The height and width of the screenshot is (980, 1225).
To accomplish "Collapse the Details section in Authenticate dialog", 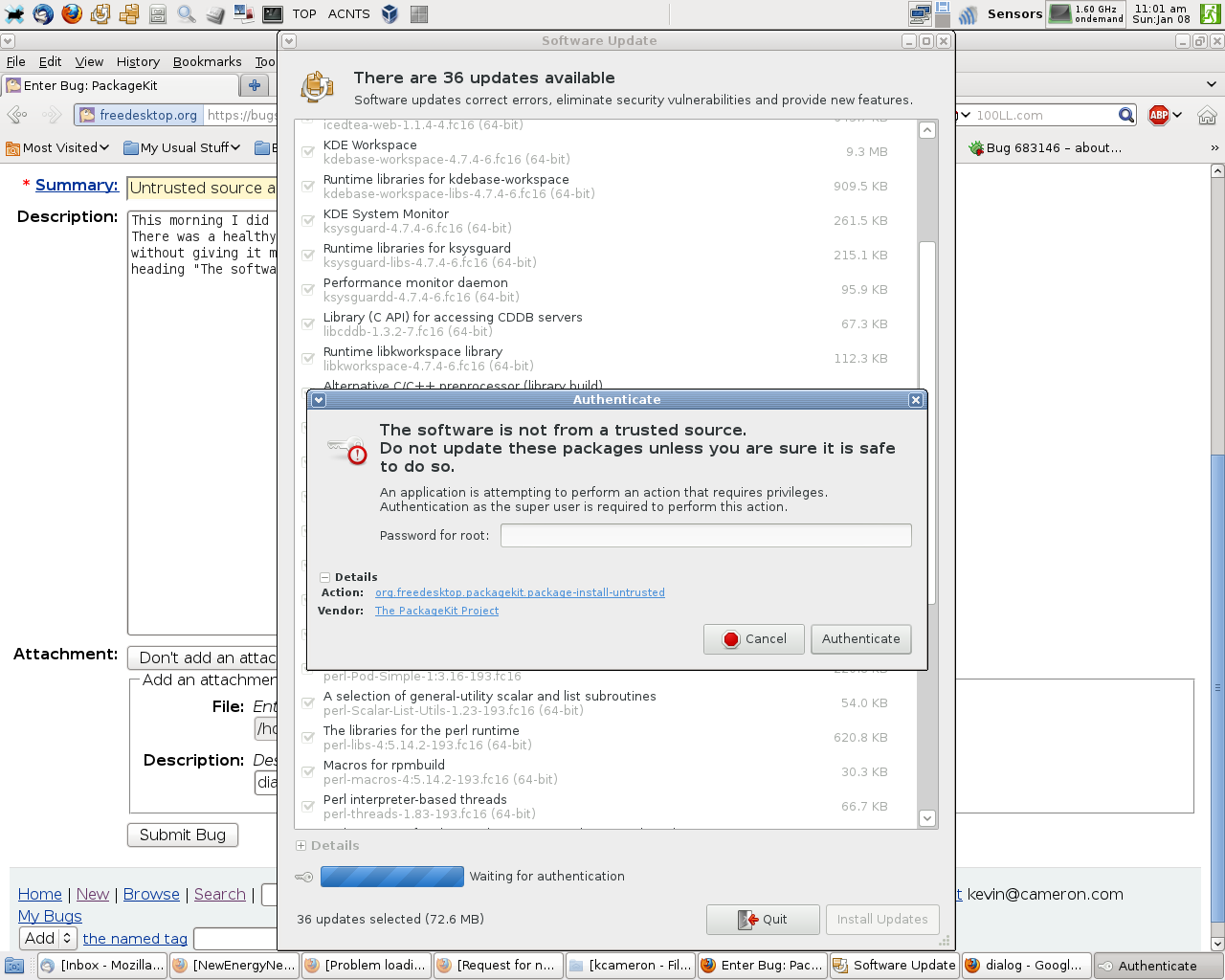I will click(325, 577).
